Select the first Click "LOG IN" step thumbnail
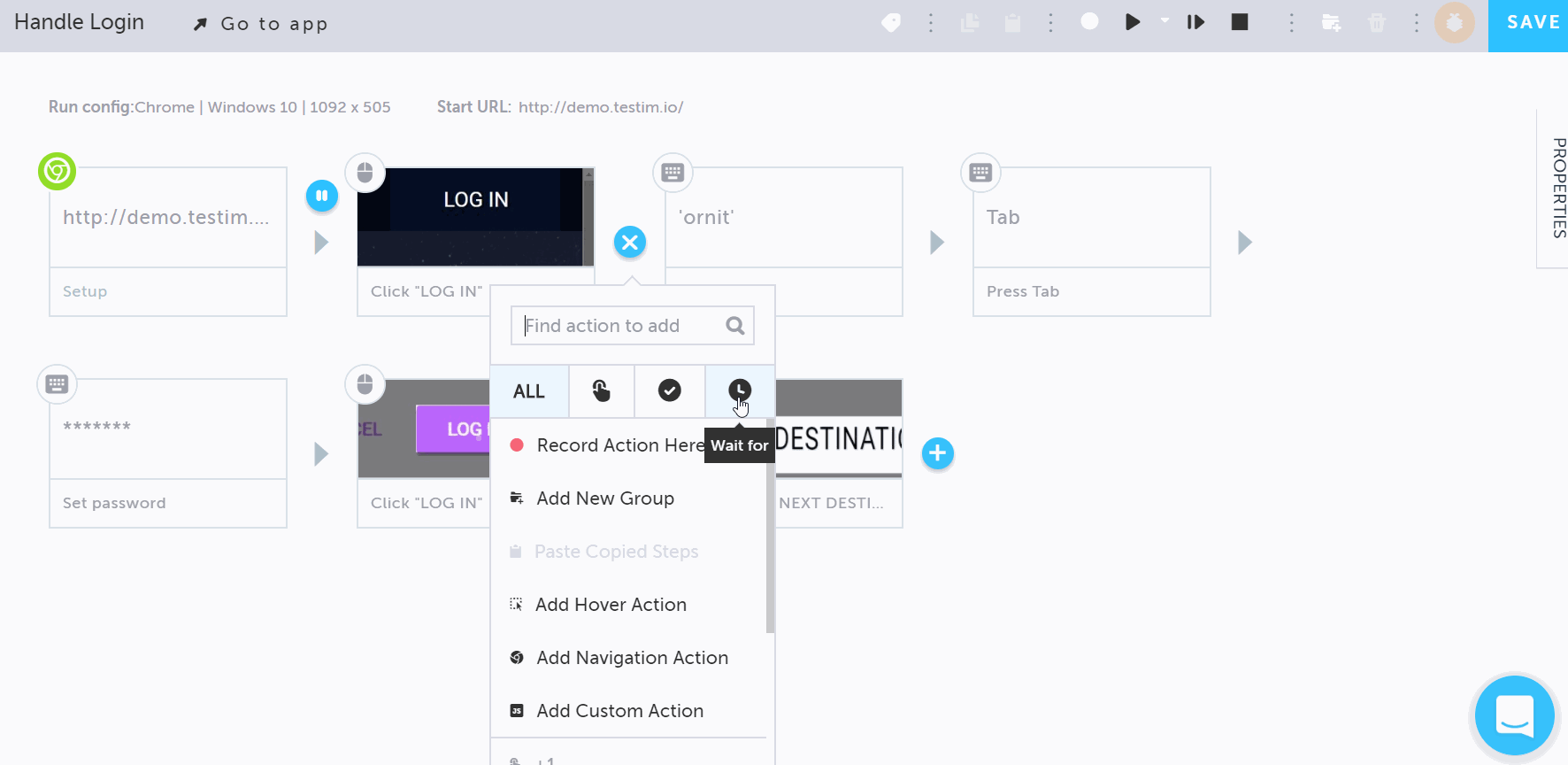The image size is (1568, 765). coord(475,217)
